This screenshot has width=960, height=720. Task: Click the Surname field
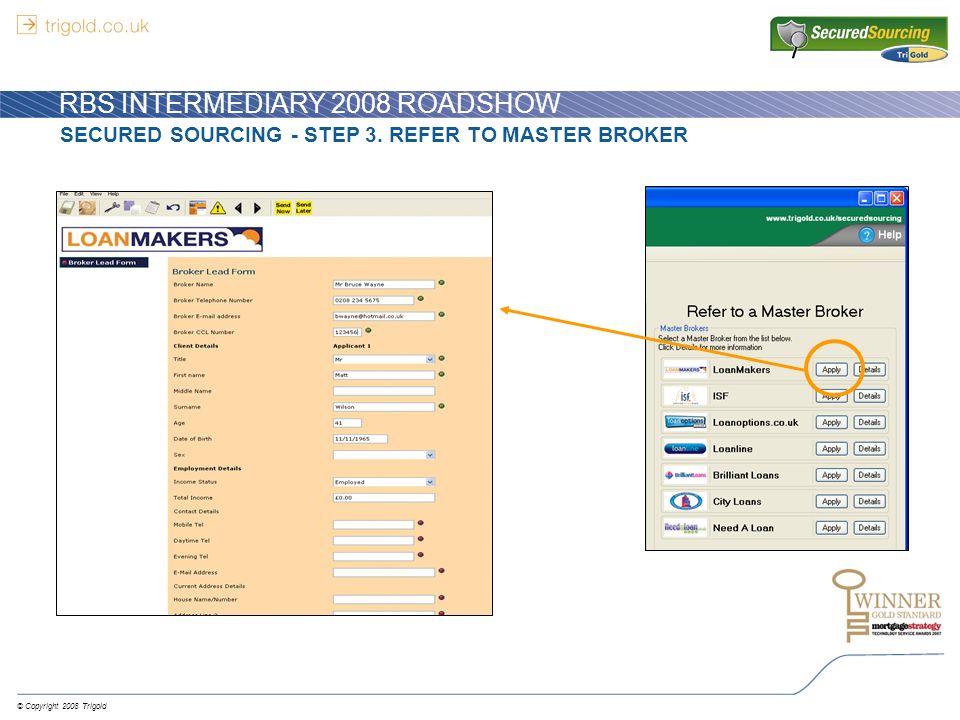click(384, 407)
